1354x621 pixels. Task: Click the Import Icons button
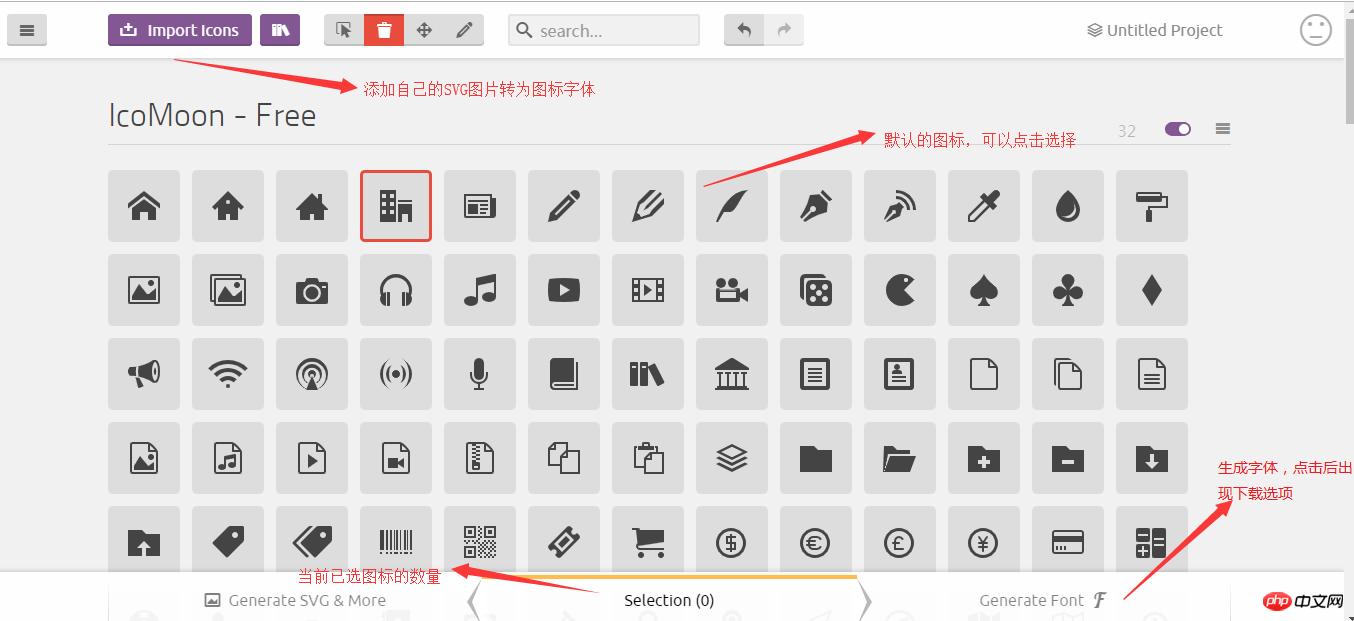[179, 30]
